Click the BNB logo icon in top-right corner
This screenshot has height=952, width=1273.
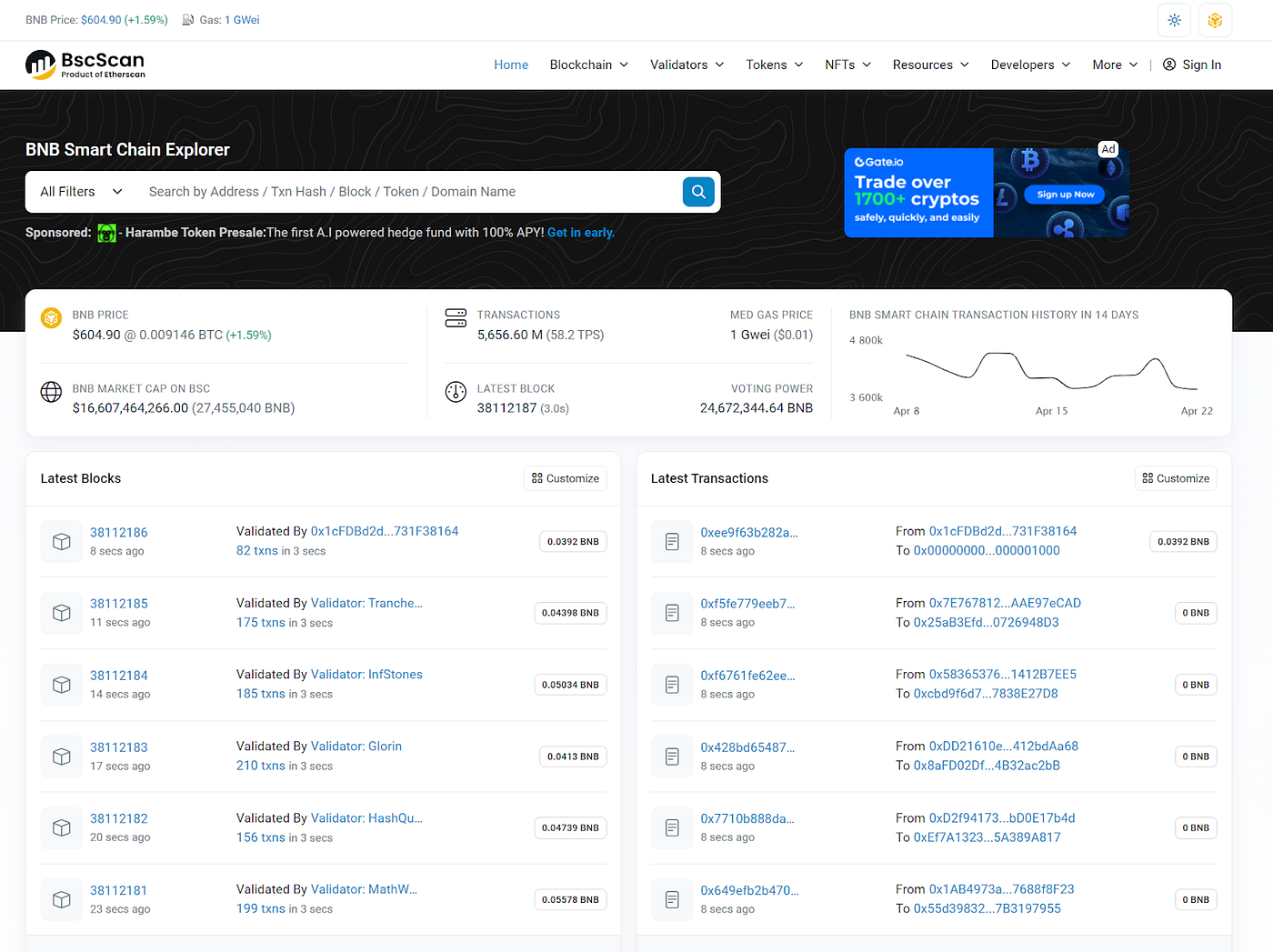(1215, 19)
